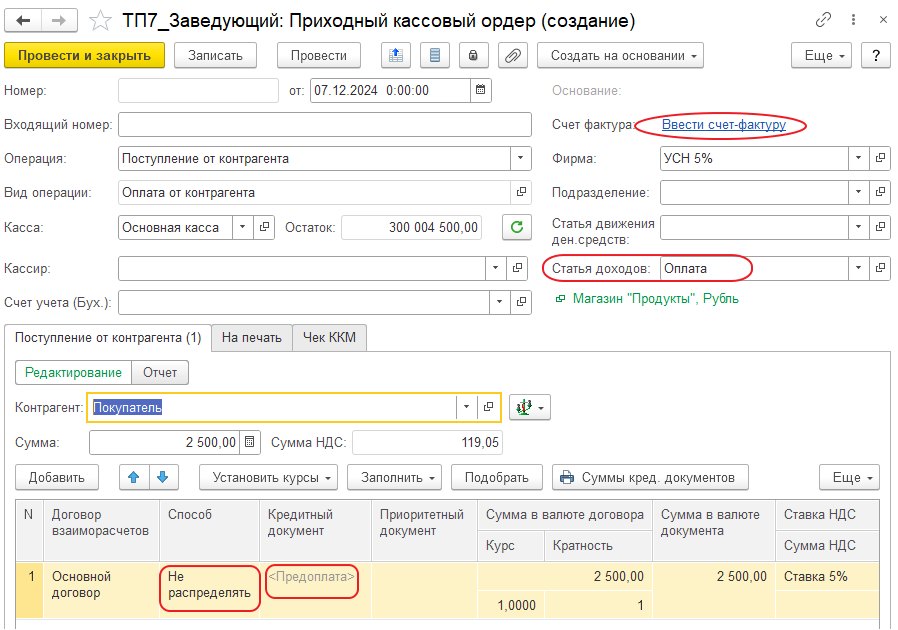Open the Фирма item with its open icon
This screenshot has width=898, height=630.
pyautogui.click(x=880, y=158)
